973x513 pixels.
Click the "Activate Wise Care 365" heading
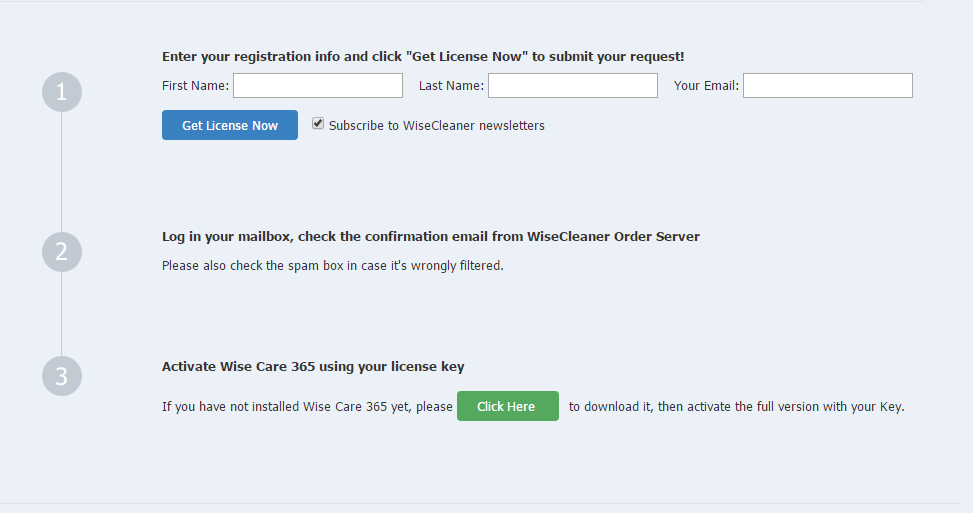click(313, 367)
